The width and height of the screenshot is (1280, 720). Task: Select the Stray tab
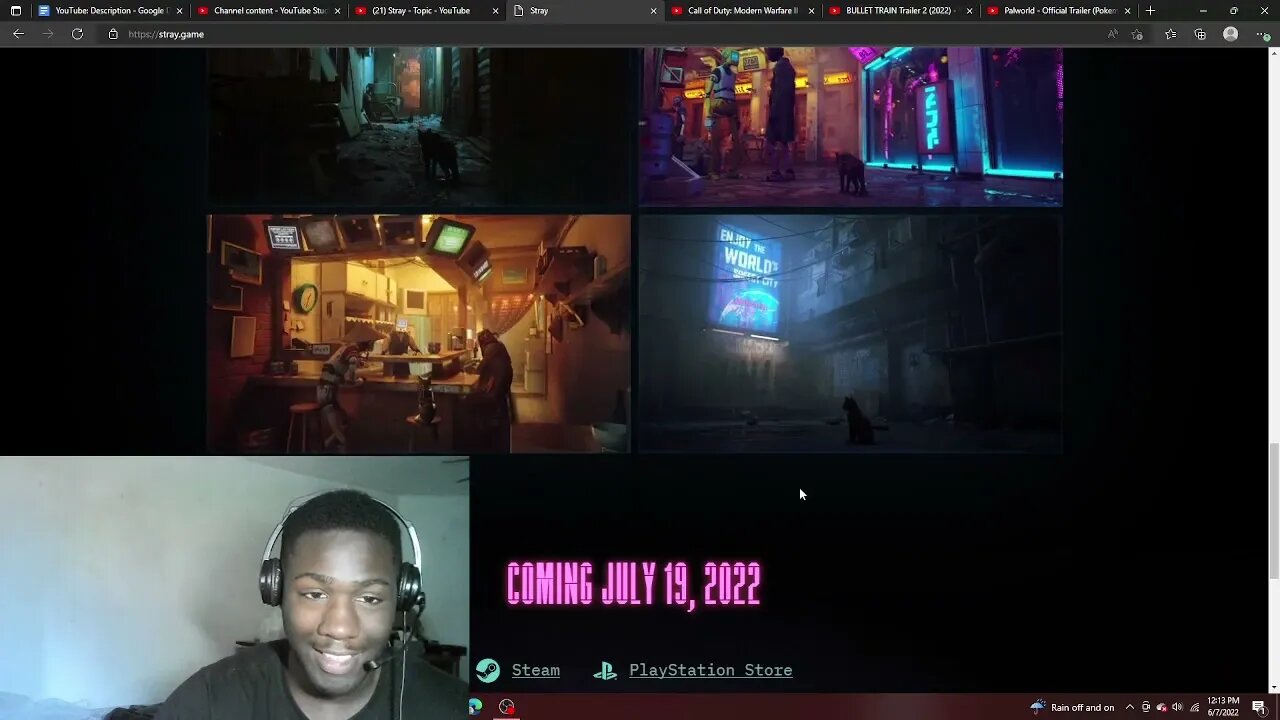click(585, 11)
